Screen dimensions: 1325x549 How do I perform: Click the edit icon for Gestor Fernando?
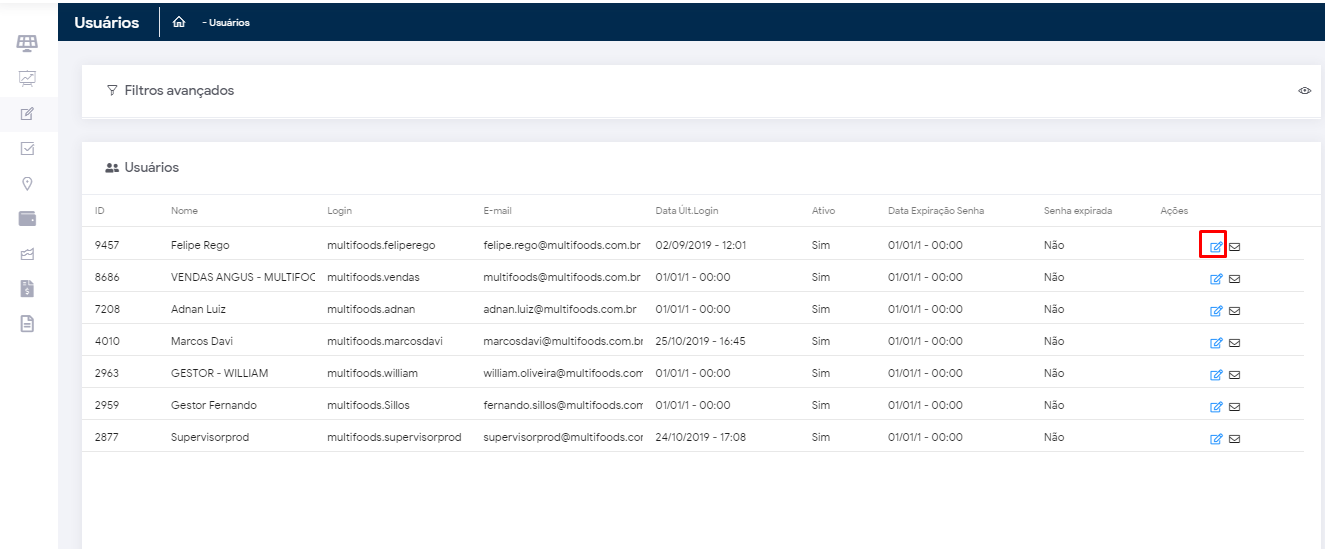[x=1216, y=407]
